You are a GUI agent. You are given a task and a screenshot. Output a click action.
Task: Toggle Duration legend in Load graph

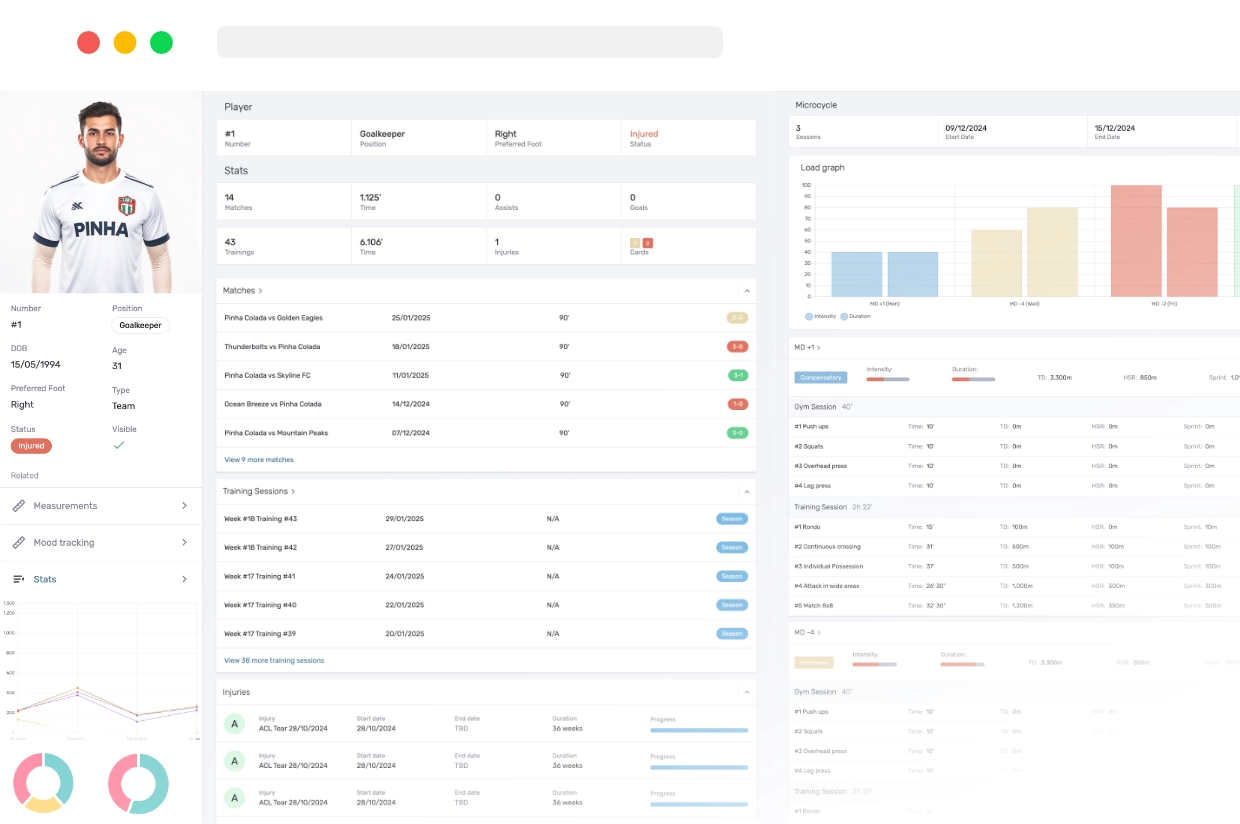[x=855, y=316]
